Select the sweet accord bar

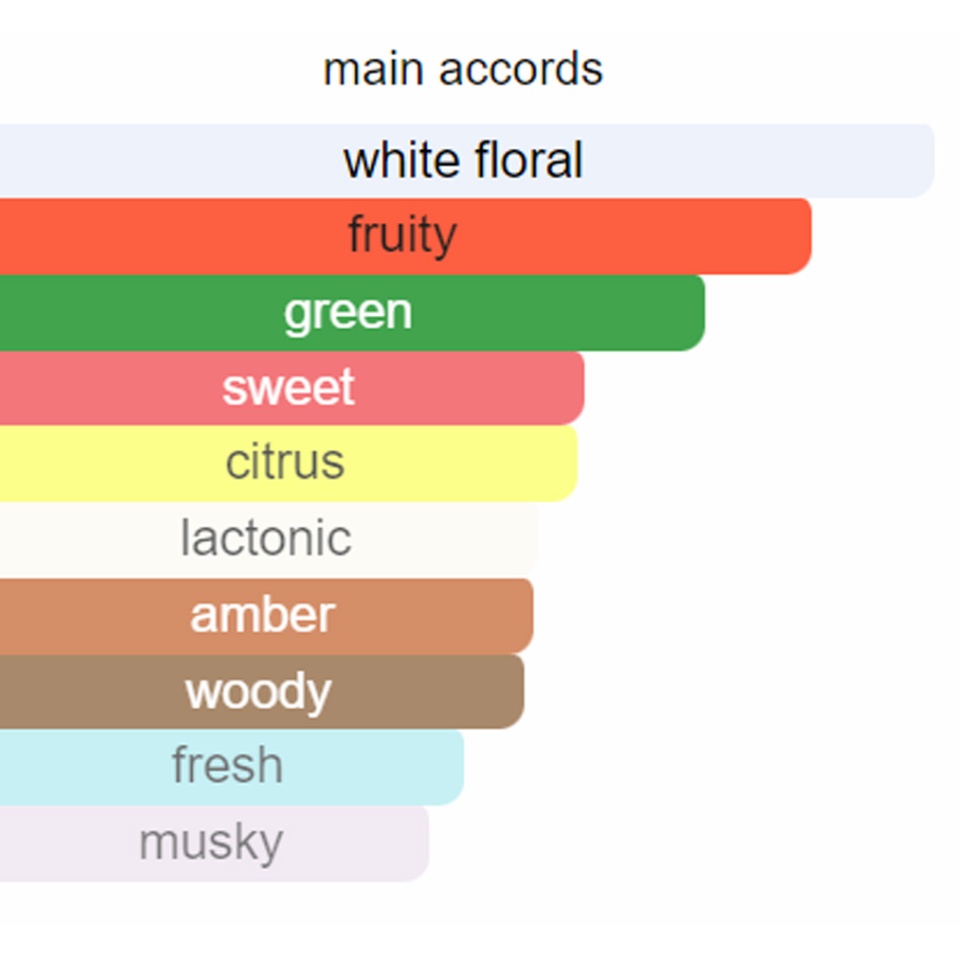tap(292, 388)
